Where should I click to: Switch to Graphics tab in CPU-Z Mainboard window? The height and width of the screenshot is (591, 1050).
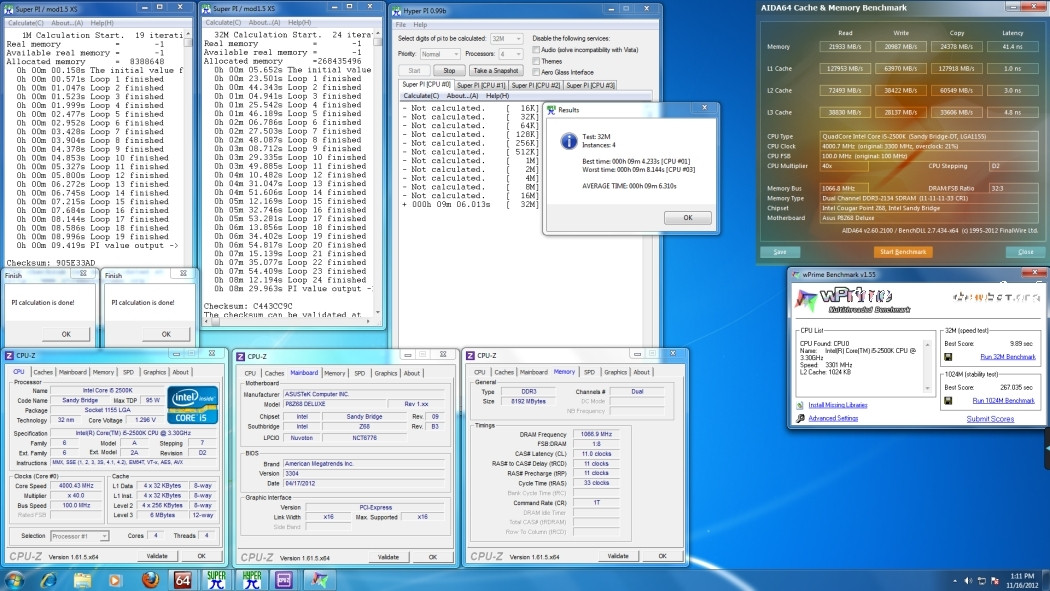(386, 373)
